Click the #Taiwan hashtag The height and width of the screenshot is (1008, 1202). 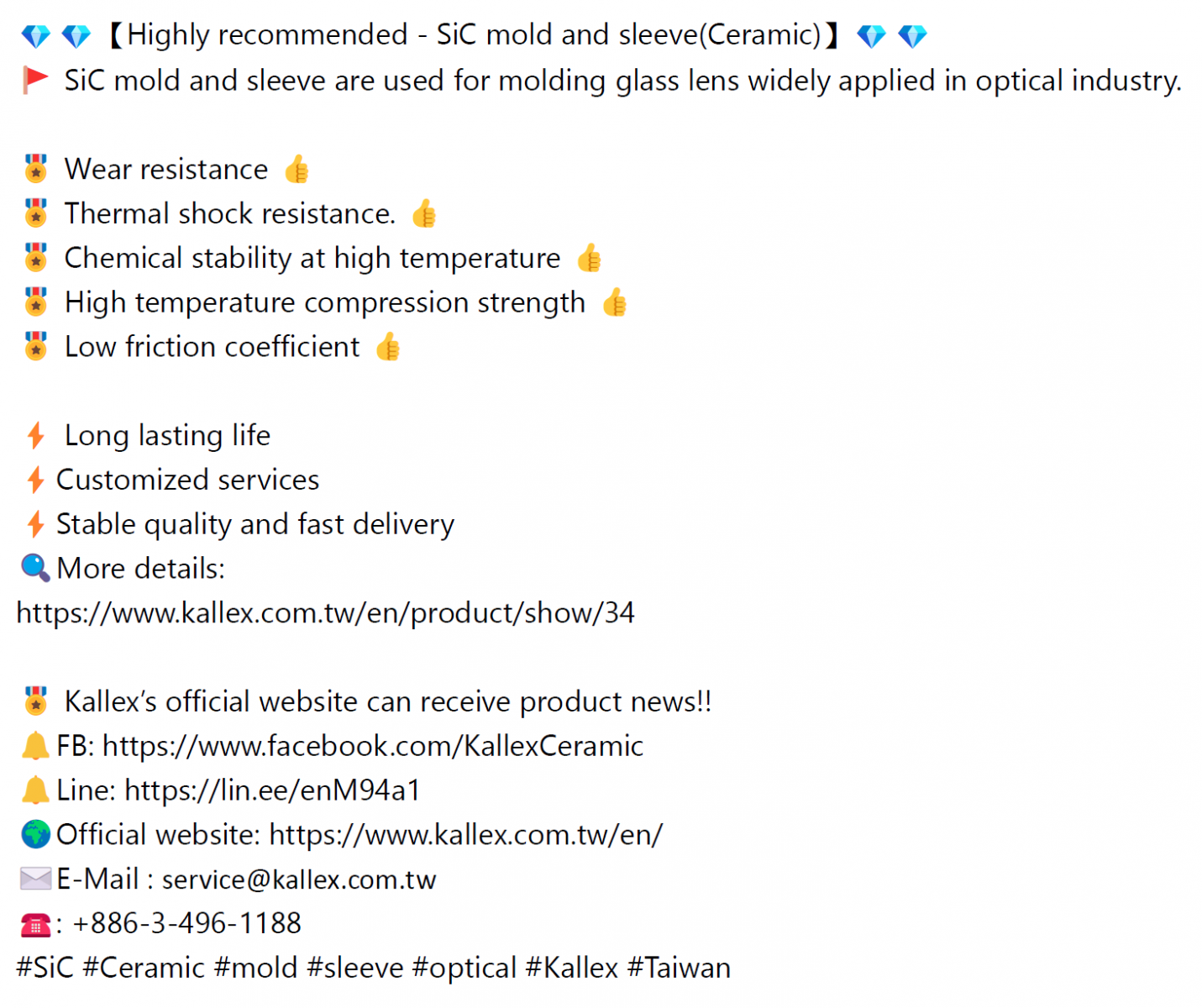tap(680, 968)
